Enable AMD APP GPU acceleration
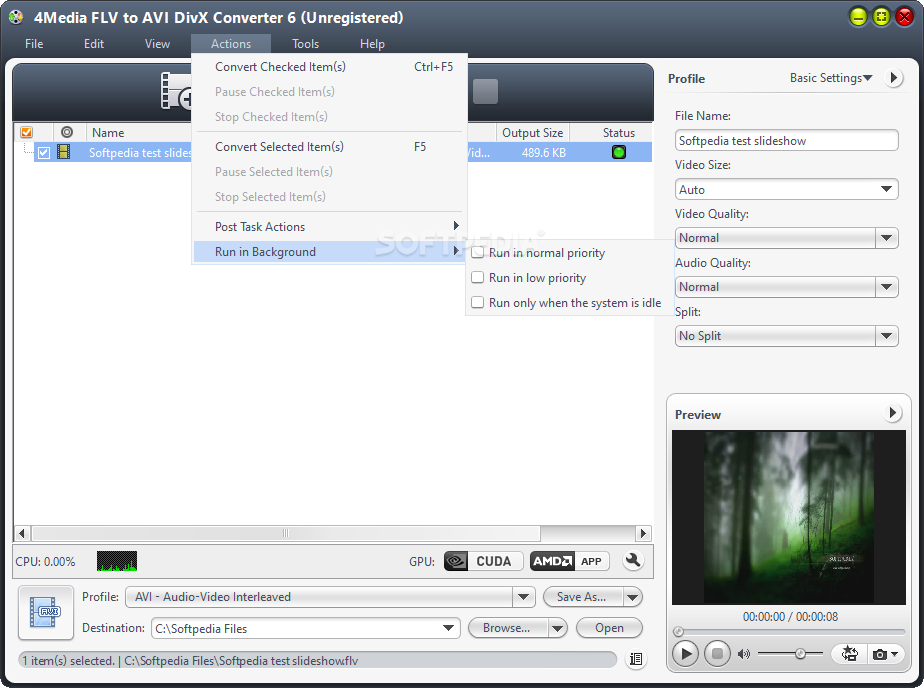Image resolution: width=924 pixels, height=688 pixels. tap(569, 561)
